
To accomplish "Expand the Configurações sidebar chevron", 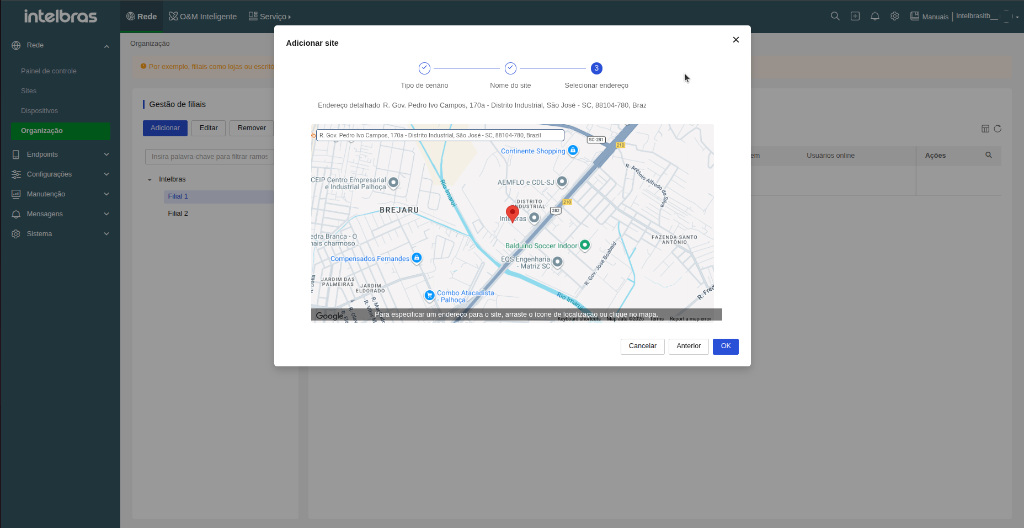I will (x=106, y=174).
